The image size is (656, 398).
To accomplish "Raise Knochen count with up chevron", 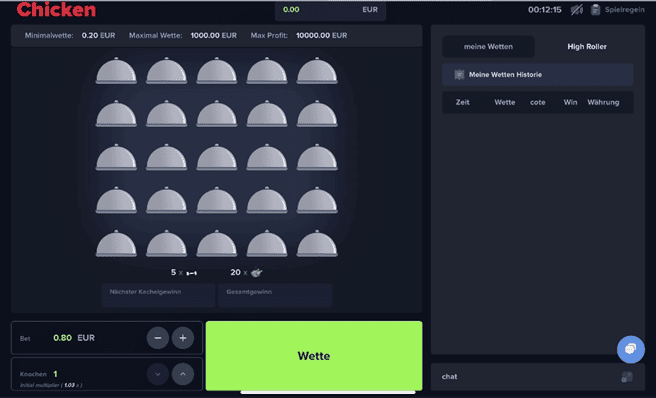I will (x=183, y=374).
